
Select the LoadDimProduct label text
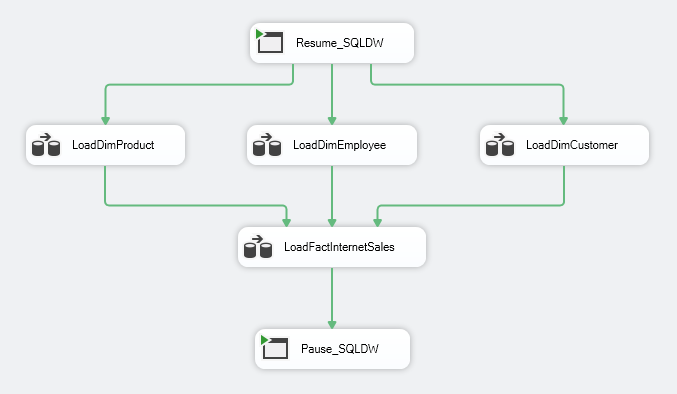113,145
